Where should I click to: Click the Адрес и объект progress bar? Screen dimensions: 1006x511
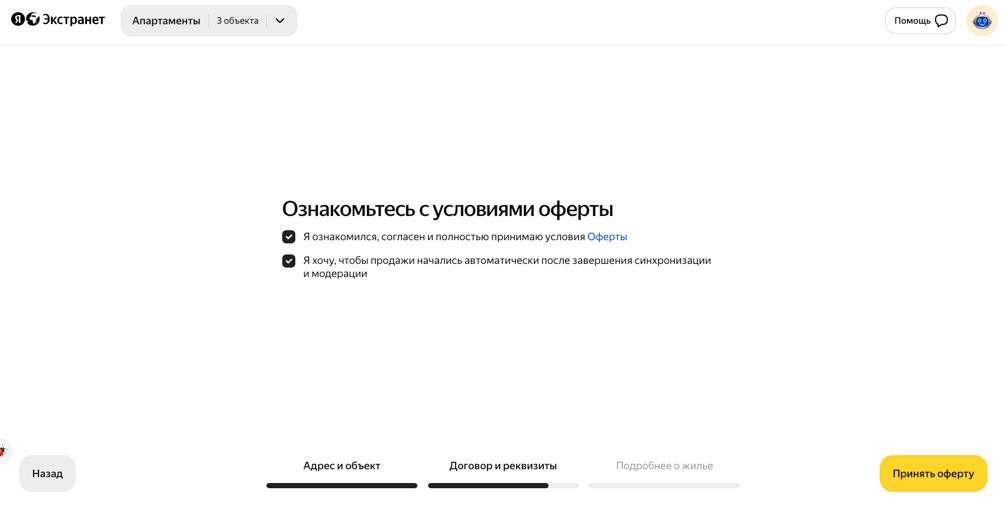(342, 486)
